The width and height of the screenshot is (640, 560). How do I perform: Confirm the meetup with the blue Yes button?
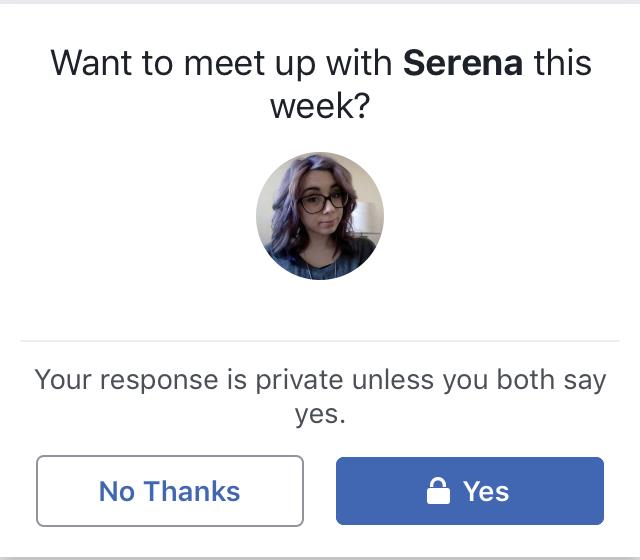click(470, 491)
